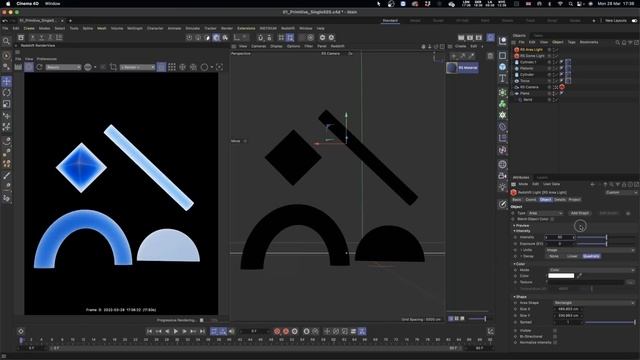Click the Brush paint tool in left toolbar
The height and width of the screenshot is (360, 640).
(7, 176)
